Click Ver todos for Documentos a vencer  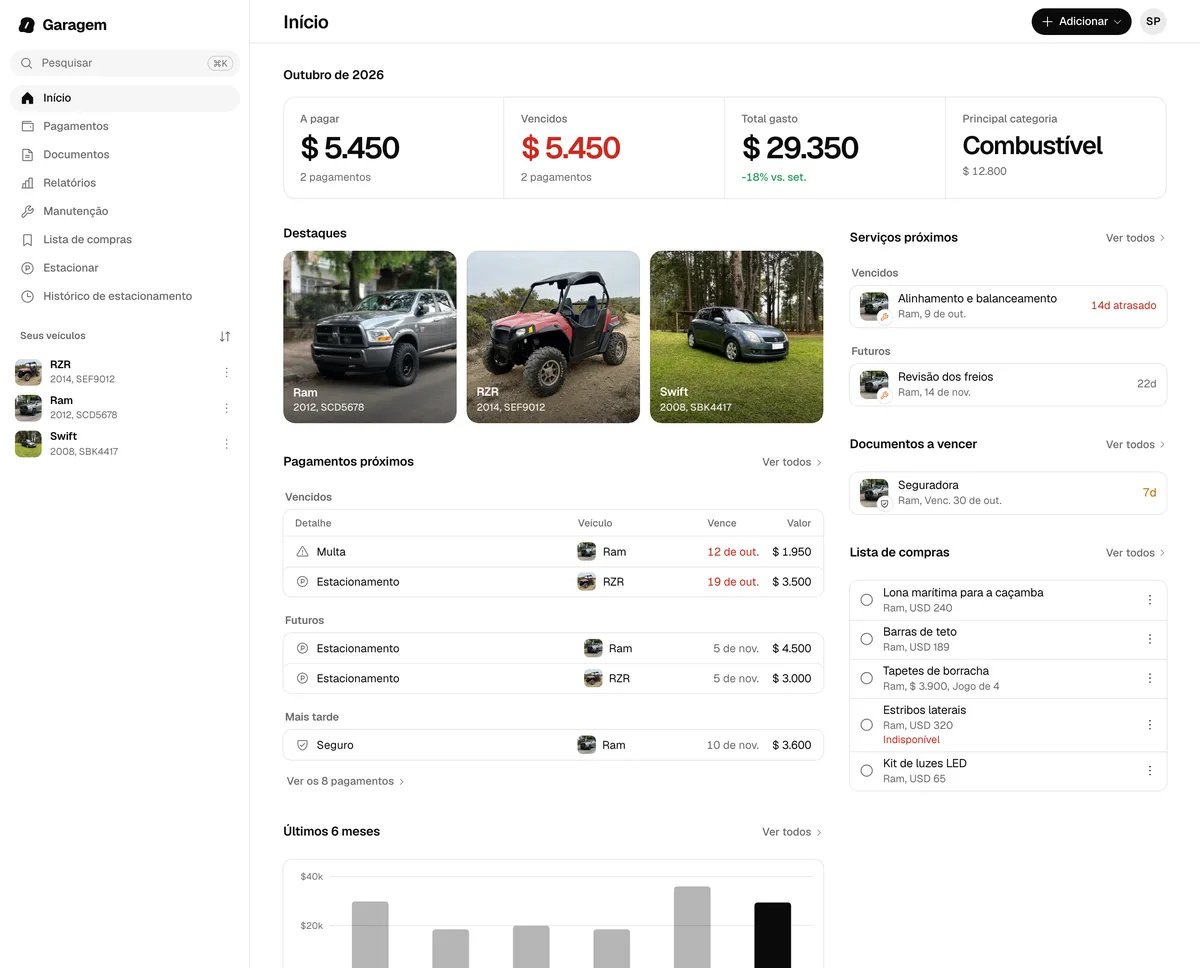(x=1136, y=444)
